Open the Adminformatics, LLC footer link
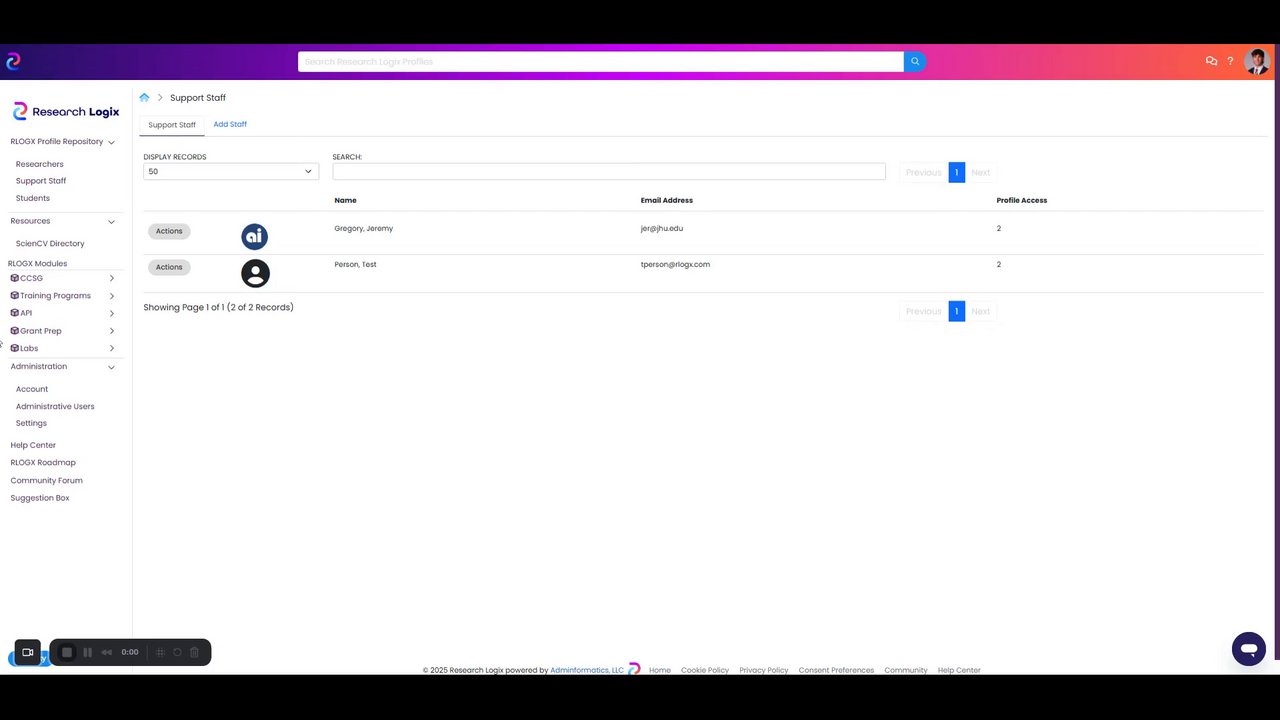Viewport: 1280px width, 720px height. 587,670
